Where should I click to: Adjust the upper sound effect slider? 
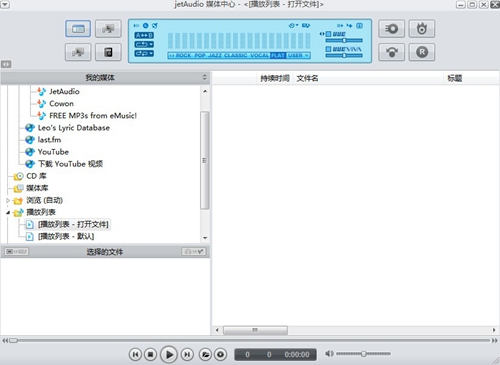pyautogui.click(x=344, y=41)
